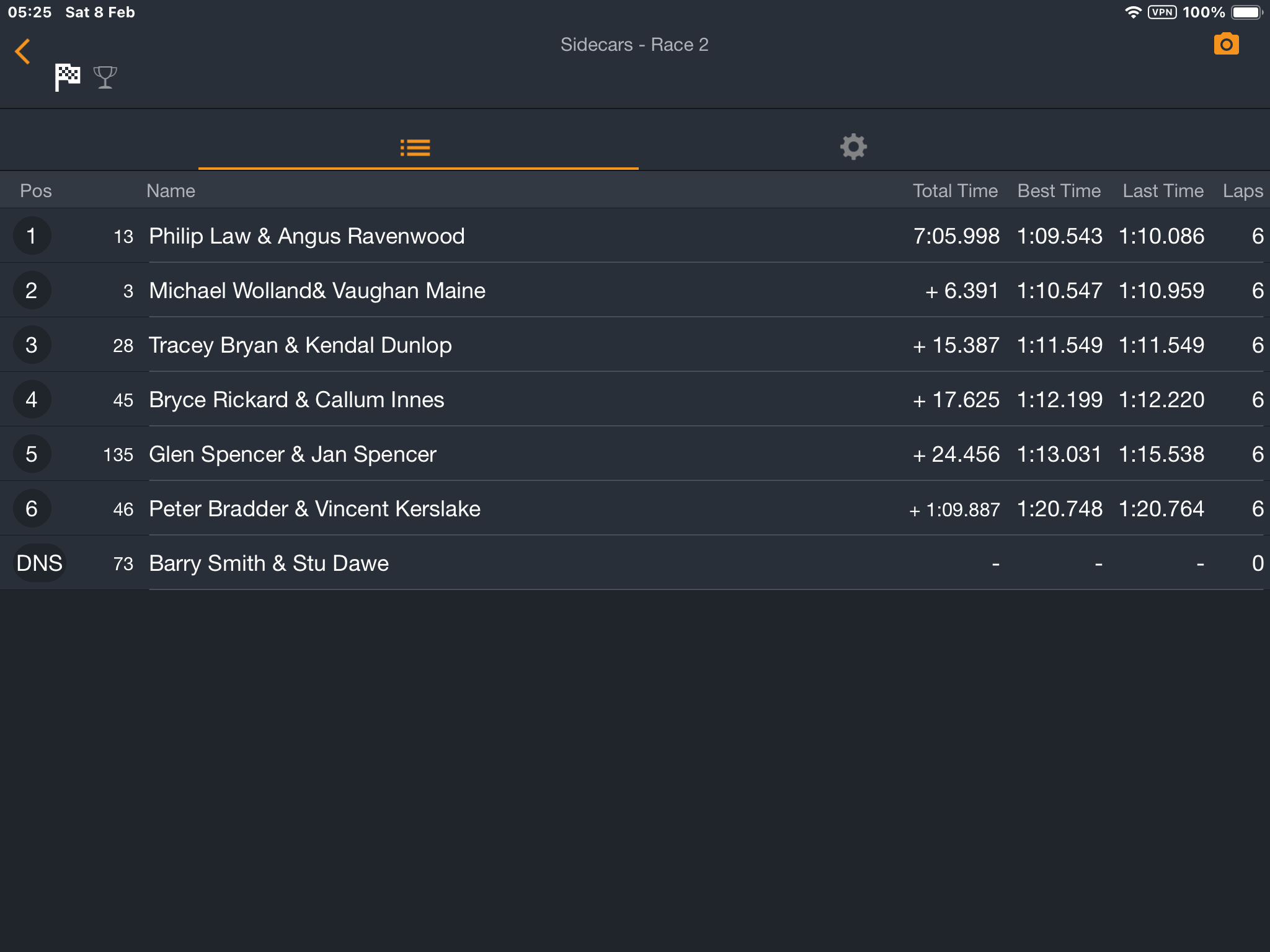
Task: Click last time 1:15.538
Action: point(1161,454)
